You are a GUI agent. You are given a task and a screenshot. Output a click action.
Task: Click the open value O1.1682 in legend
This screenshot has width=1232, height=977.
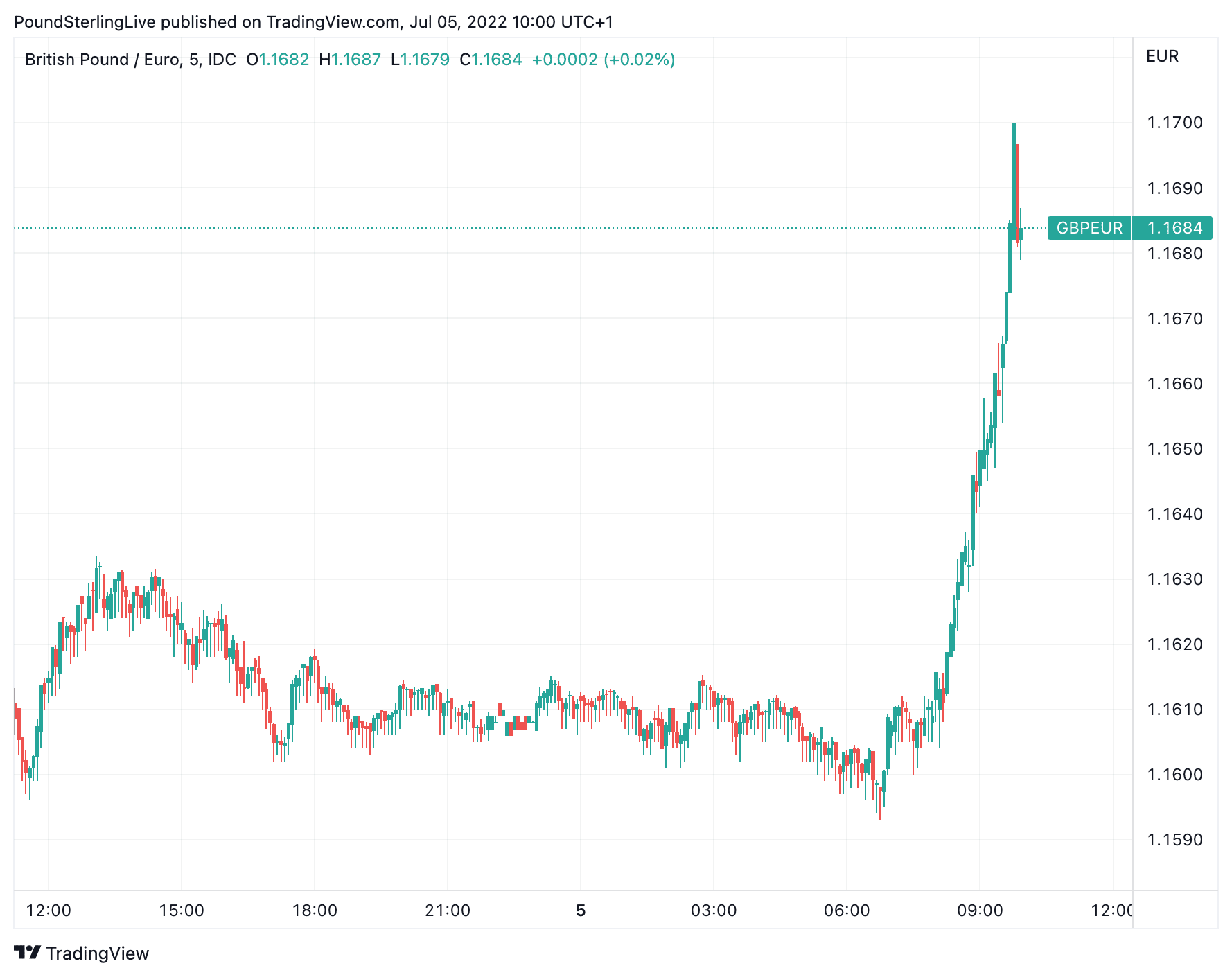click(x=278, y=60)
